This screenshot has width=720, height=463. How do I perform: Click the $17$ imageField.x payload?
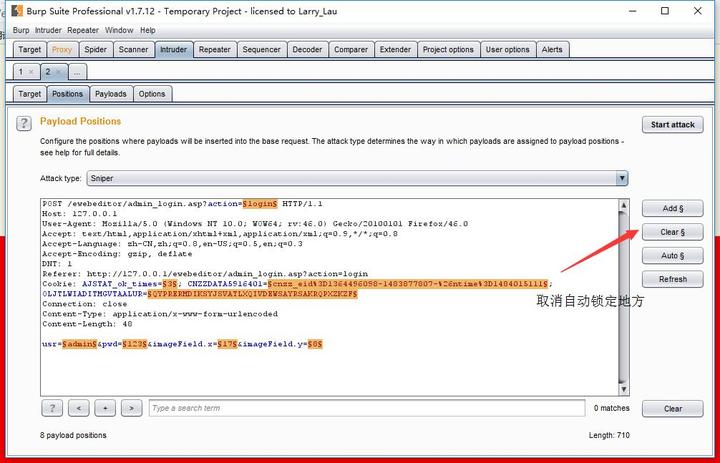point(227,344)
